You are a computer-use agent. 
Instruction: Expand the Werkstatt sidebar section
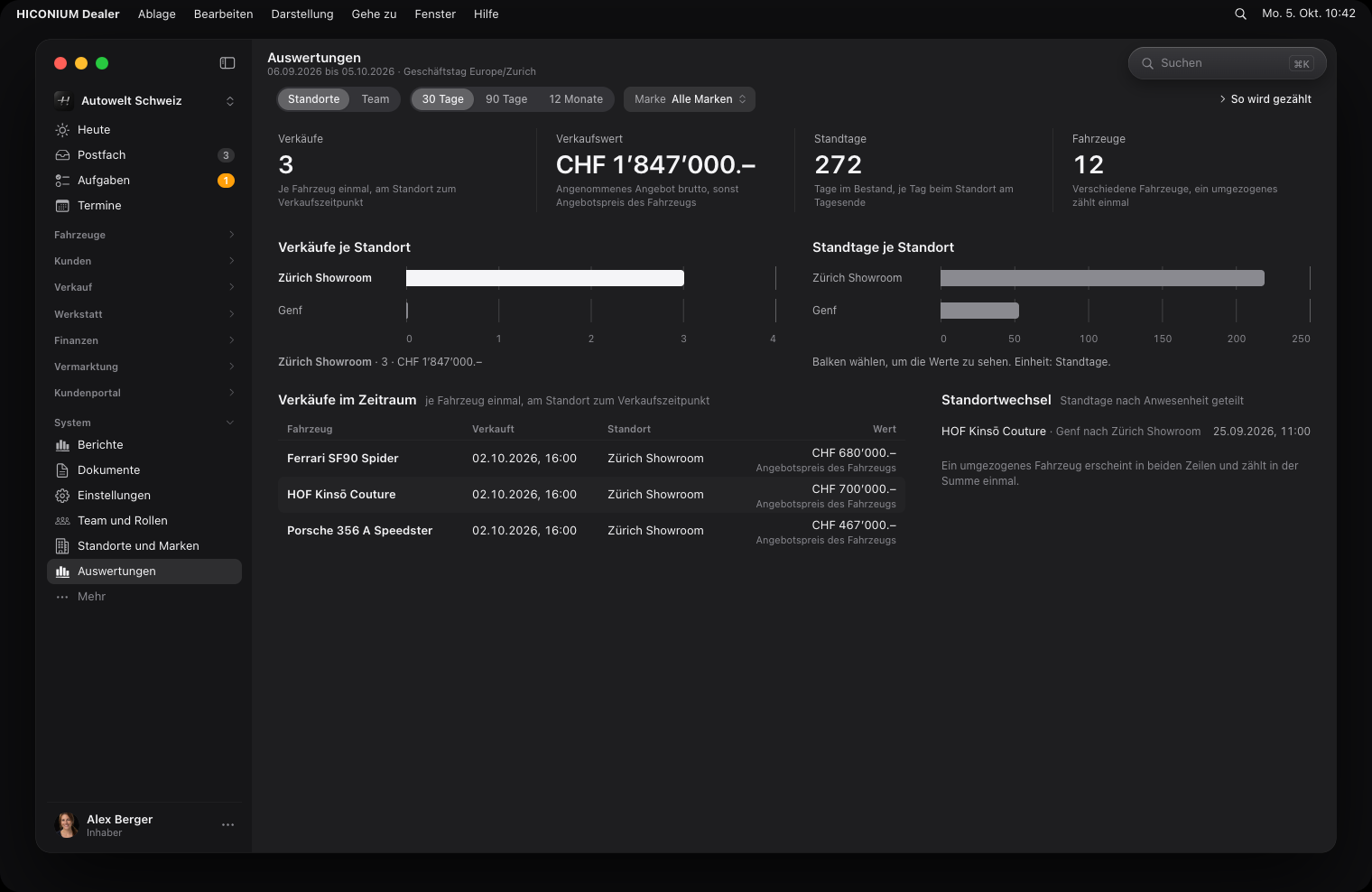click(x=144, y=314)
